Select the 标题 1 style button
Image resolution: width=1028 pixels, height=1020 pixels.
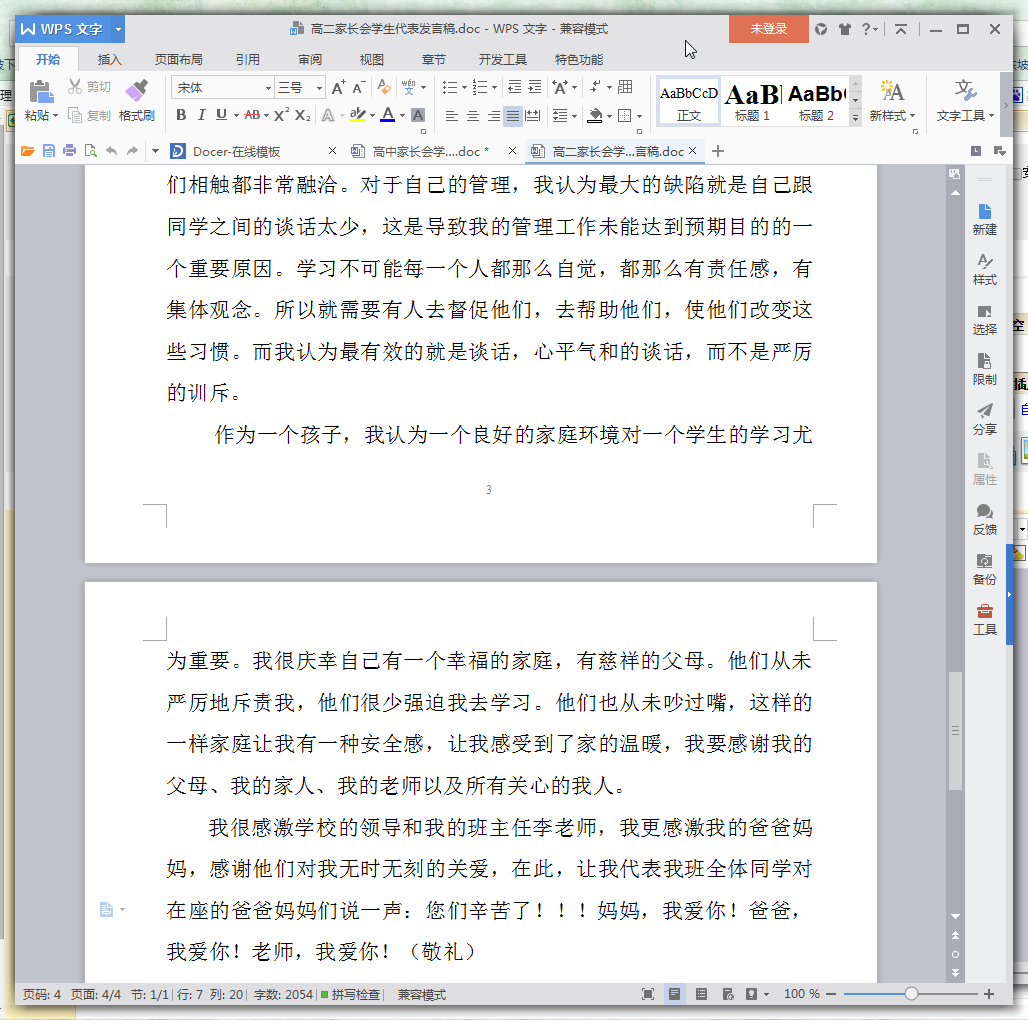pyautogui.click(x=750, y=101)
